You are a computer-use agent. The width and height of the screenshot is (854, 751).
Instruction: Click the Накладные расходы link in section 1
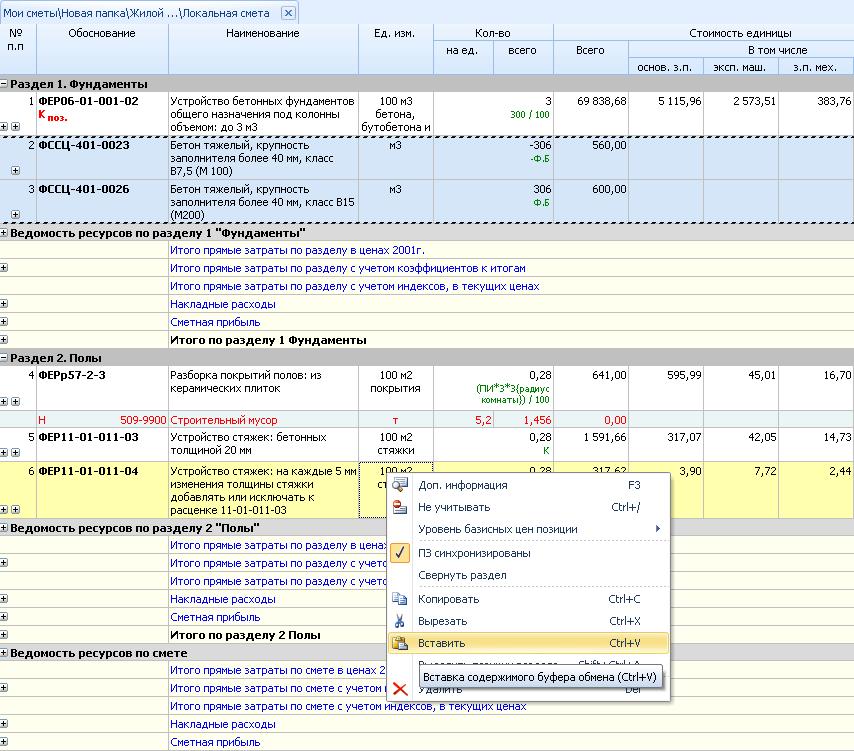223,304
